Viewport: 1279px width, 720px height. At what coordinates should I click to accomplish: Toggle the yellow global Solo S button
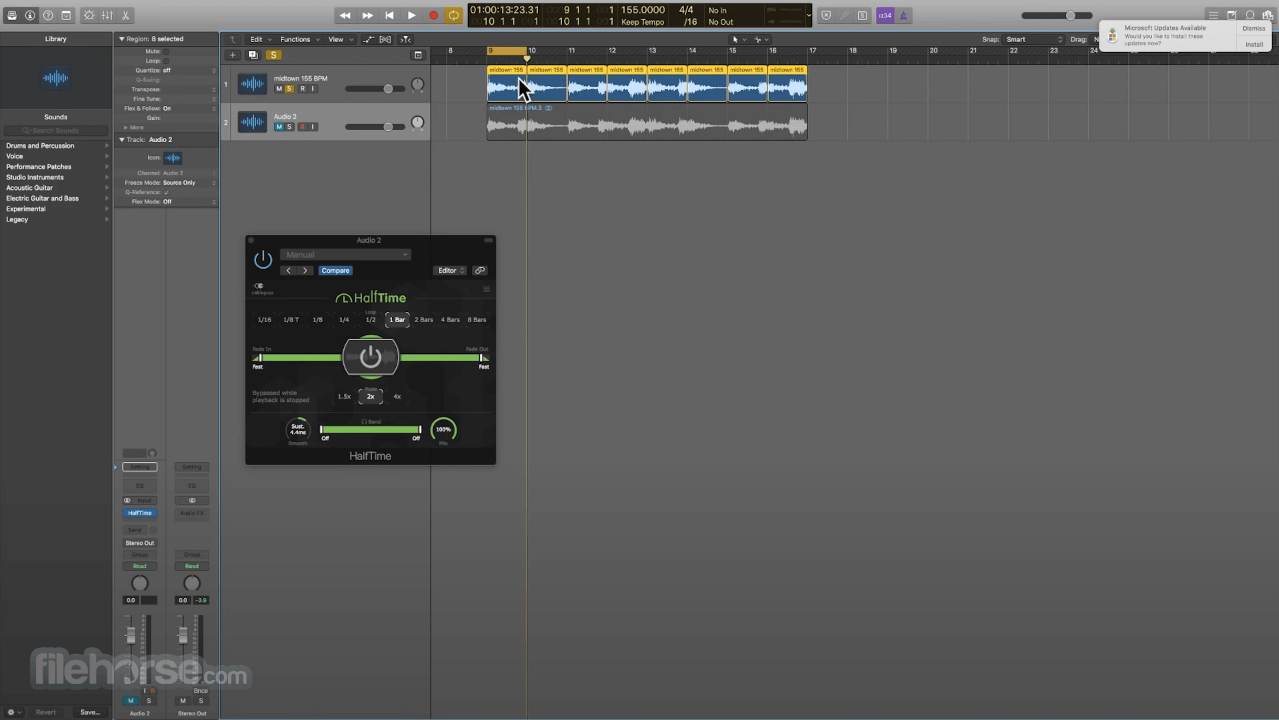coord(273,55)
